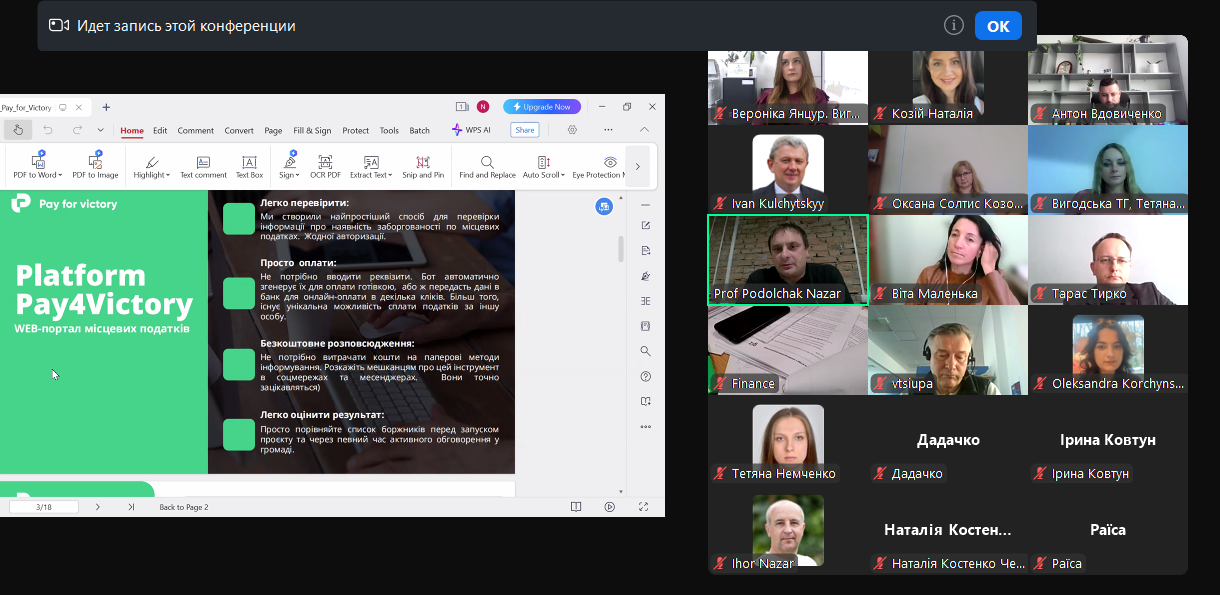Open the help question mark icon

coord(645,376)
